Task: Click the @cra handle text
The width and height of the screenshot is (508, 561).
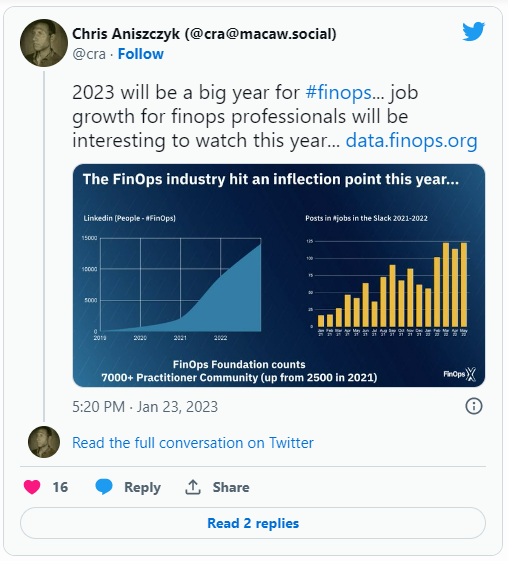Action: (x=89, y=54)
